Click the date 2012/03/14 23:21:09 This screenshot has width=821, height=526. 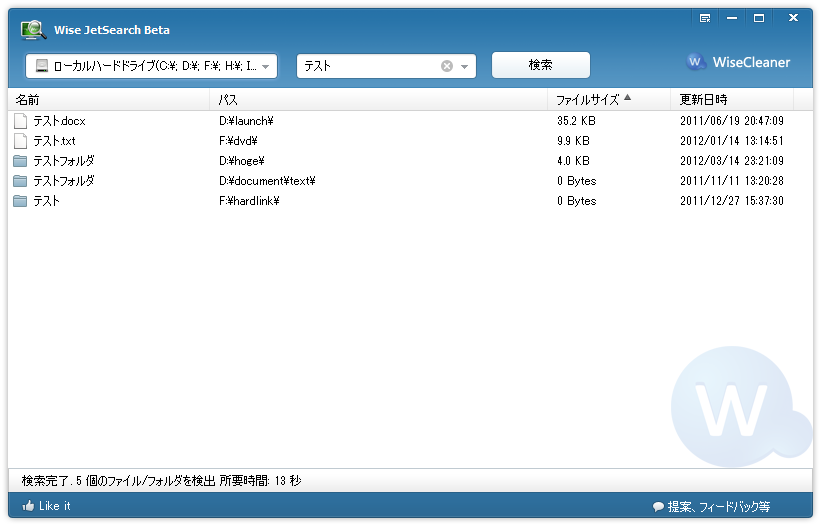732,161
